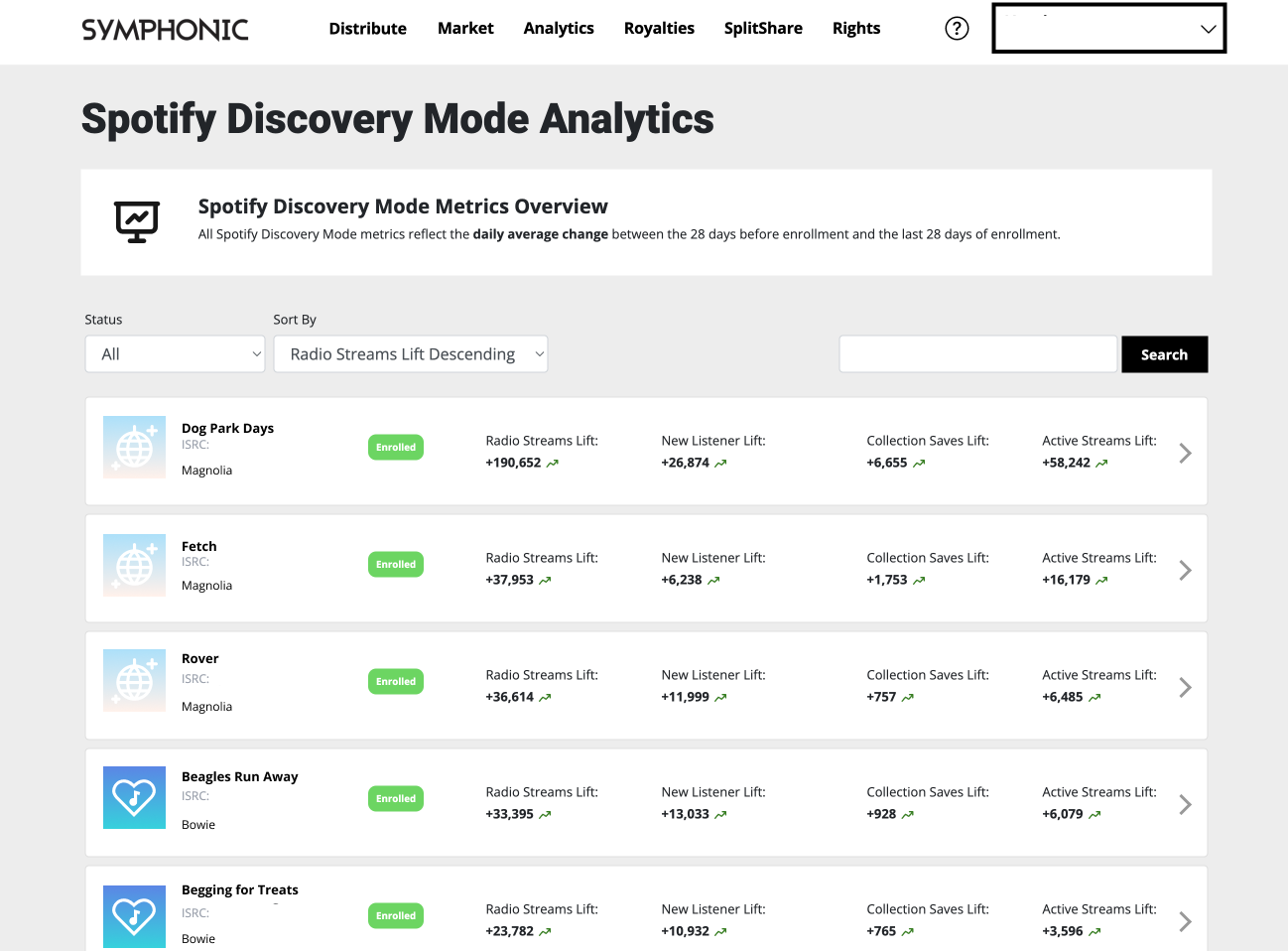Focus the track search input field
1288x951 pixels.
978,354
